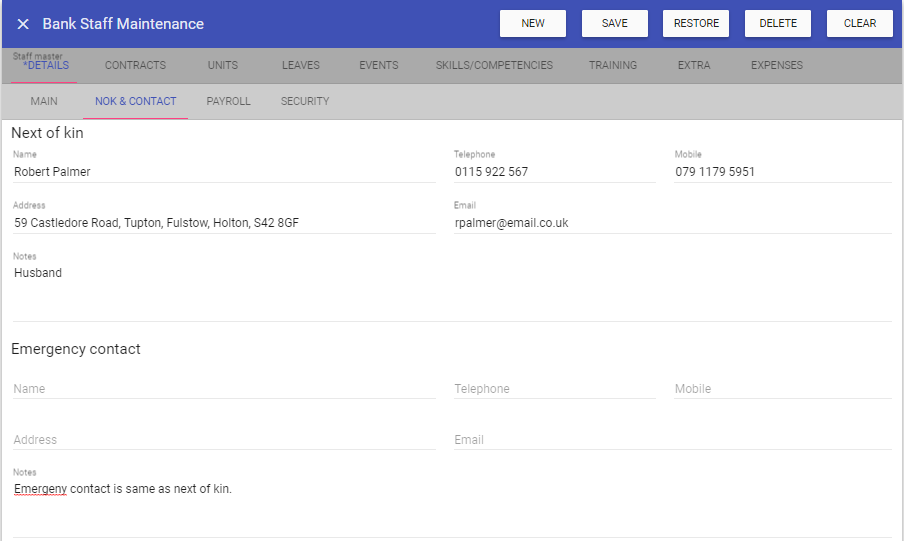
Task: Click the emergency contact Notes text
Action: tap(123, 490)
